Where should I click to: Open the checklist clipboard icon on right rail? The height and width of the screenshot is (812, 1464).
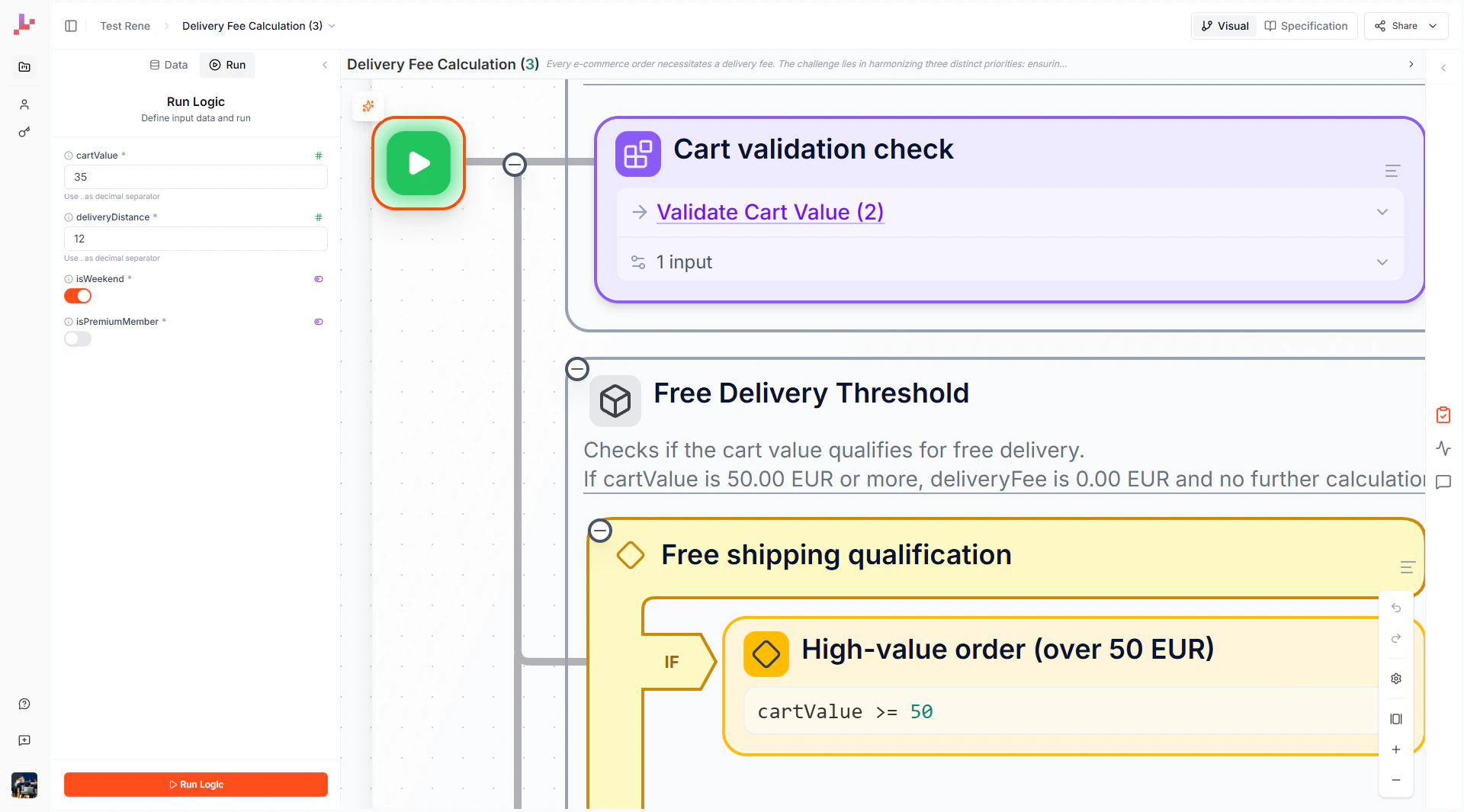(x=1443, y=415)
